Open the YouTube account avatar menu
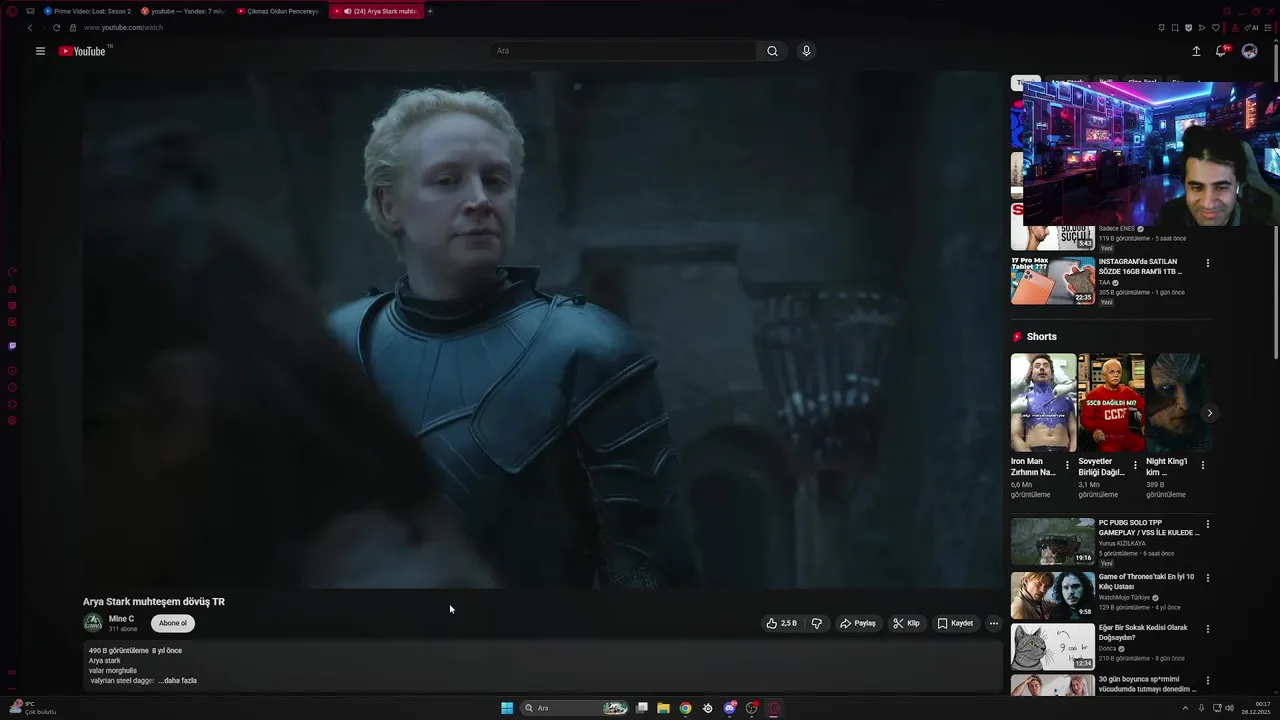Image resolution: width=1280 pixels, height=720 pixels. (1249, 51)
